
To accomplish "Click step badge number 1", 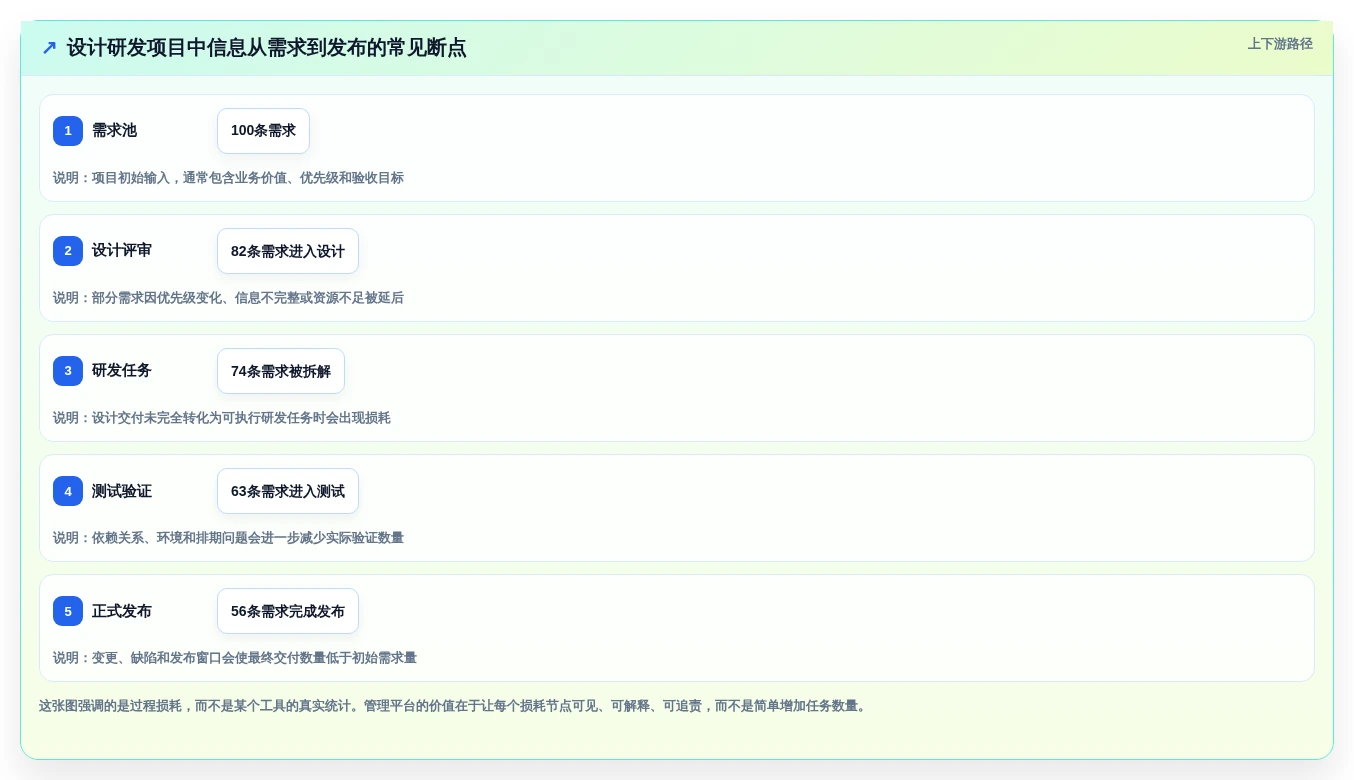I will click(x=68, y=131).
